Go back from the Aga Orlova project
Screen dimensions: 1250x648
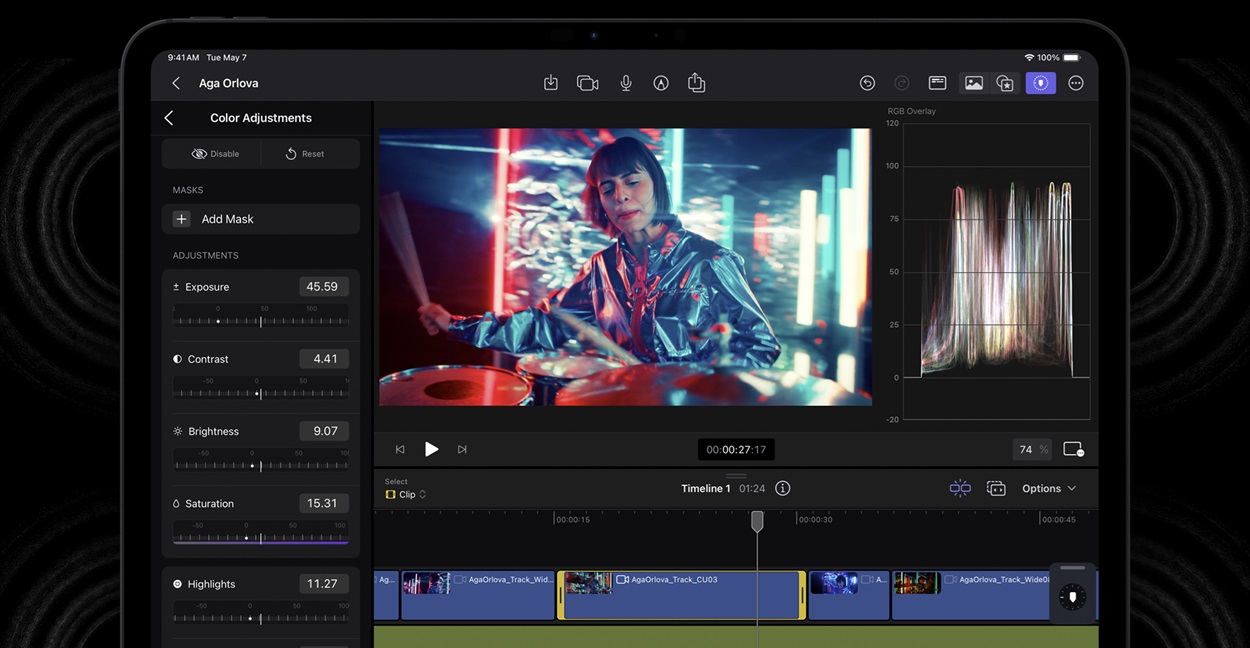[176, 83]
